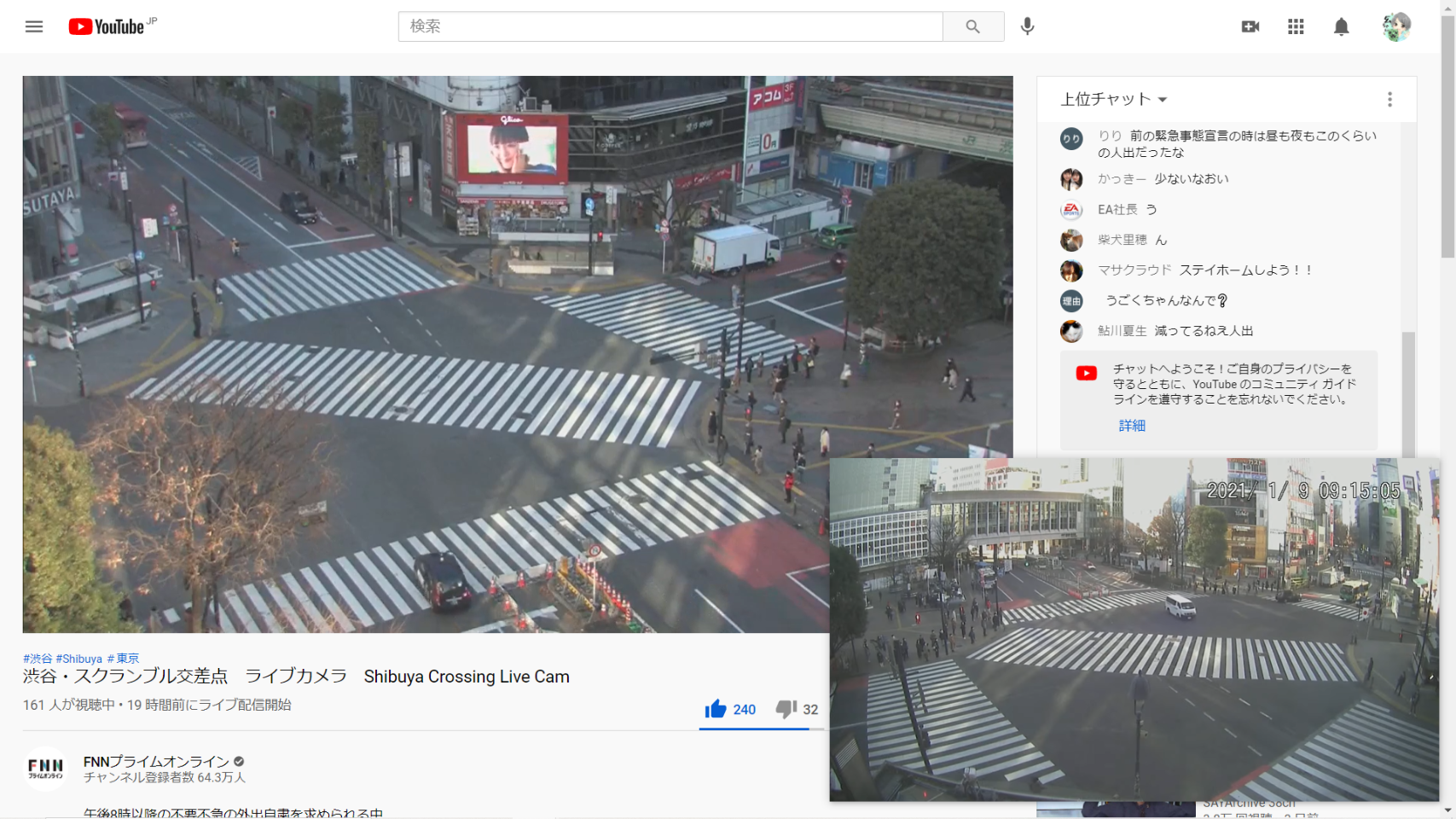1456x819 pixels.
Task: Dislike the video with thumbs down
Action: coord(786,709)
